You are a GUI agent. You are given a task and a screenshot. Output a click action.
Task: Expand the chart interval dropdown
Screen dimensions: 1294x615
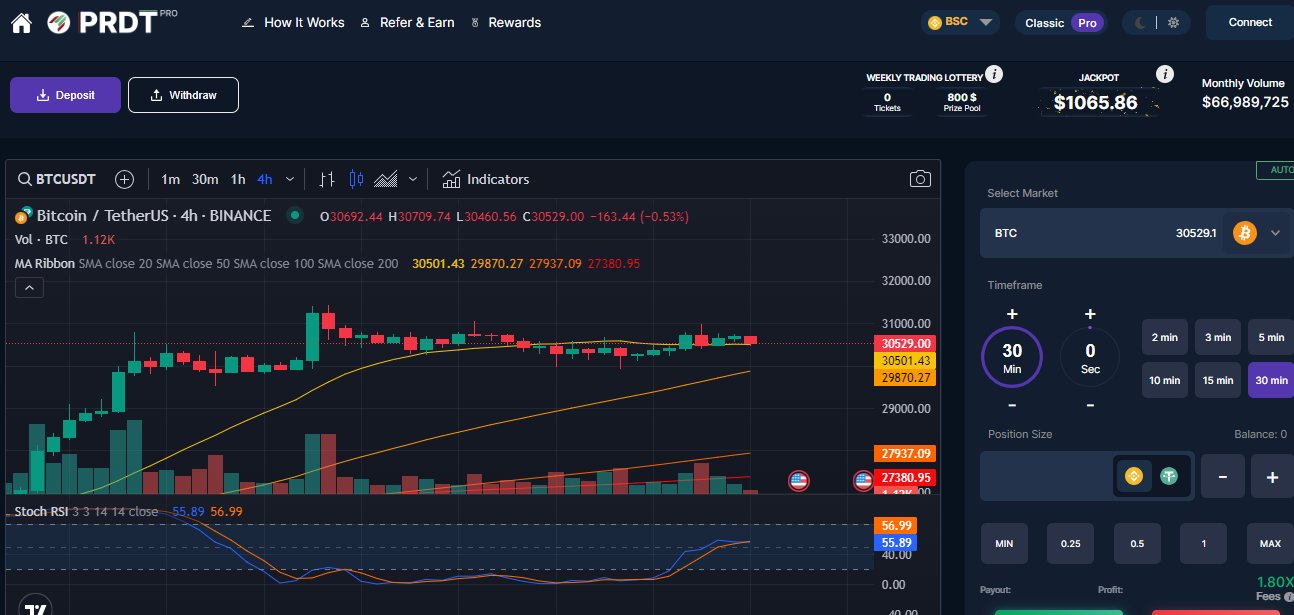pos(290,179)
